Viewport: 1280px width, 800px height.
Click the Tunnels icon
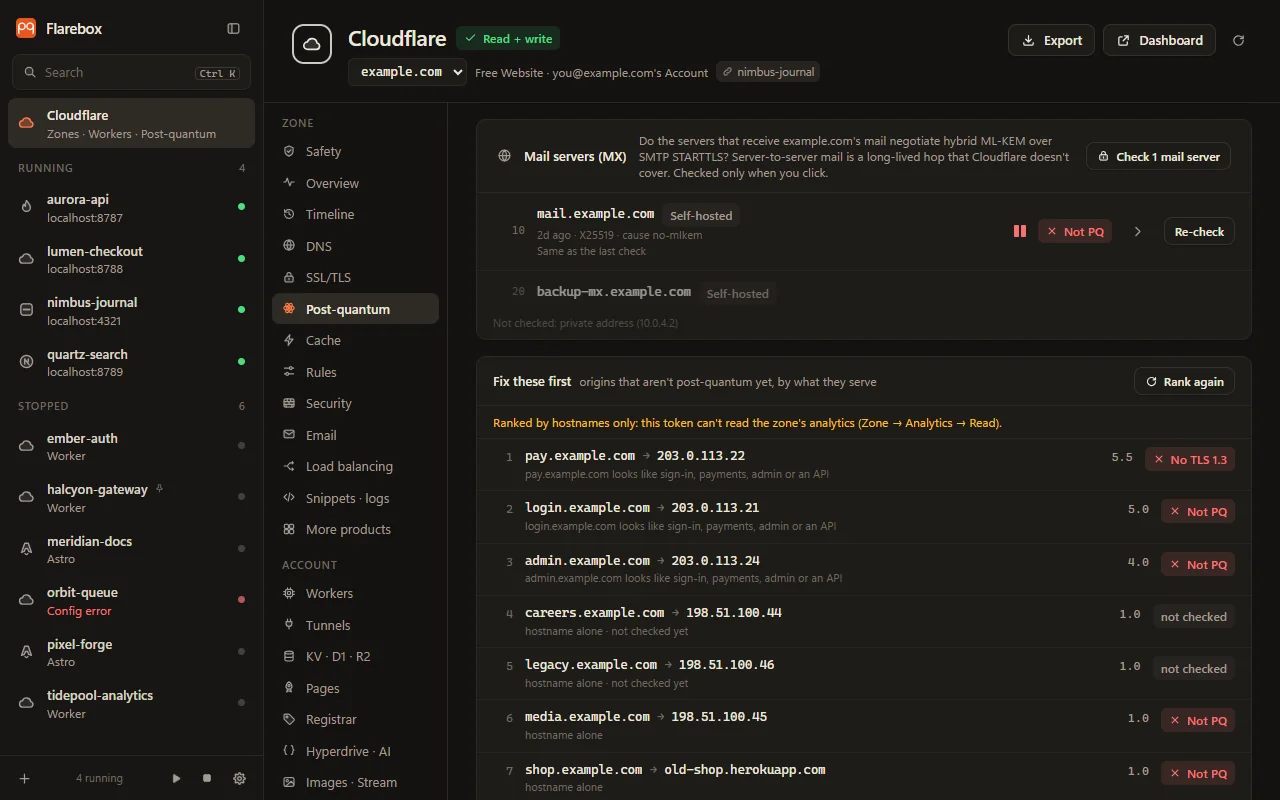click(x=289, y=625)
